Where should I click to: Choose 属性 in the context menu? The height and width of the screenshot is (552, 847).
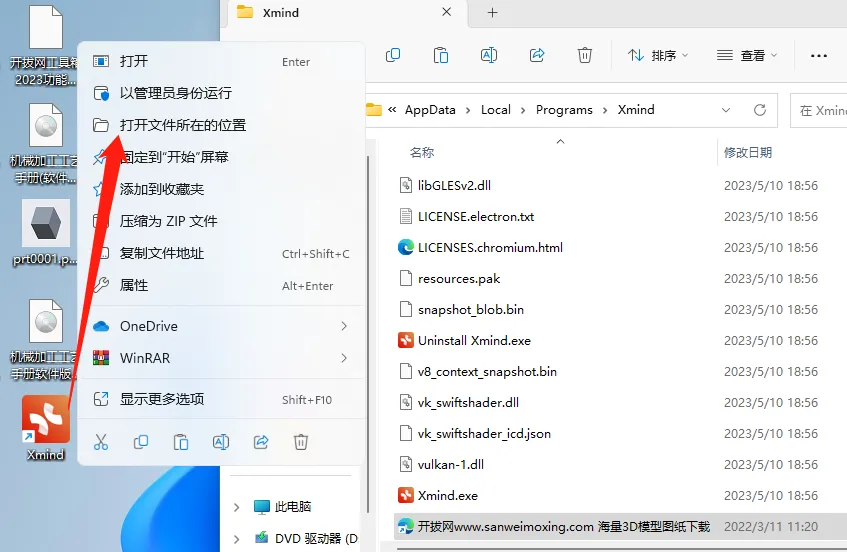pyautogui.click(x=221, y=285)
